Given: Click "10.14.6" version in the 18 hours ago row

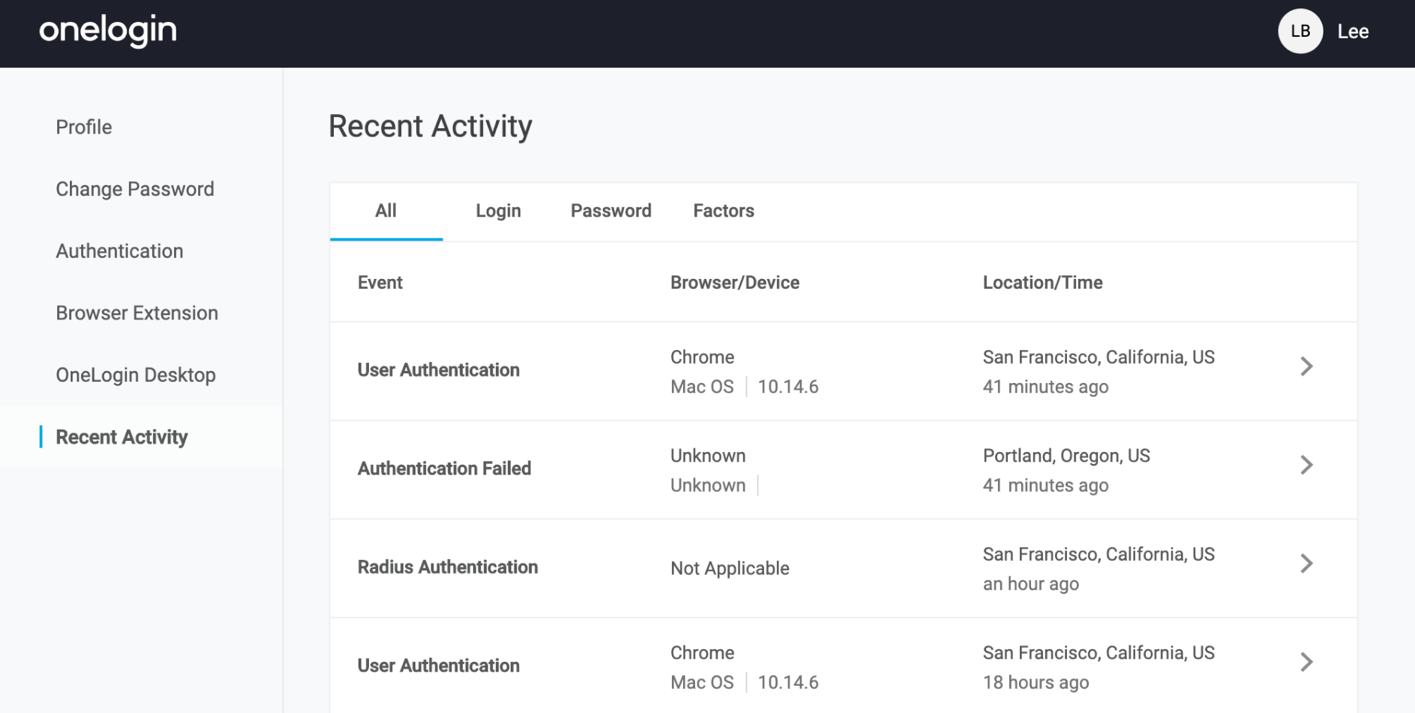Looking at the screenshot, I should pos(788,683).
